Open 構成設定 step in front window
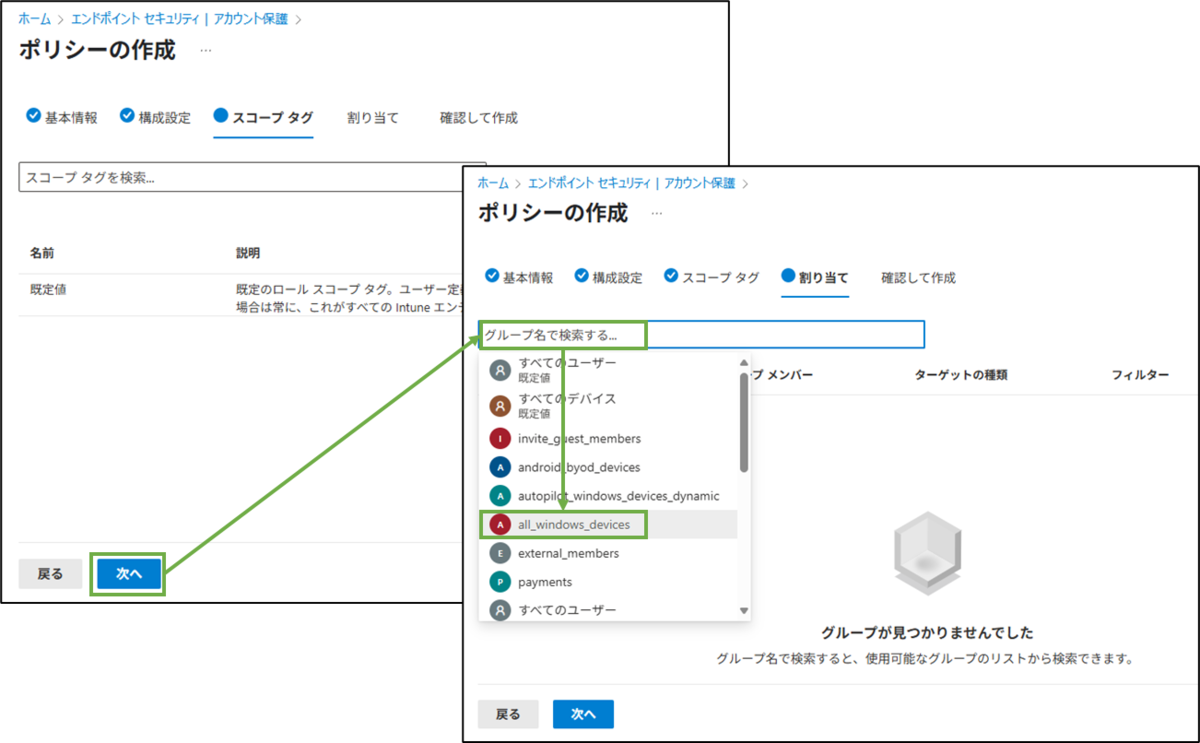Image resolution: width=1200 pixels, height=743 pixels. click(x=607, y=277)
